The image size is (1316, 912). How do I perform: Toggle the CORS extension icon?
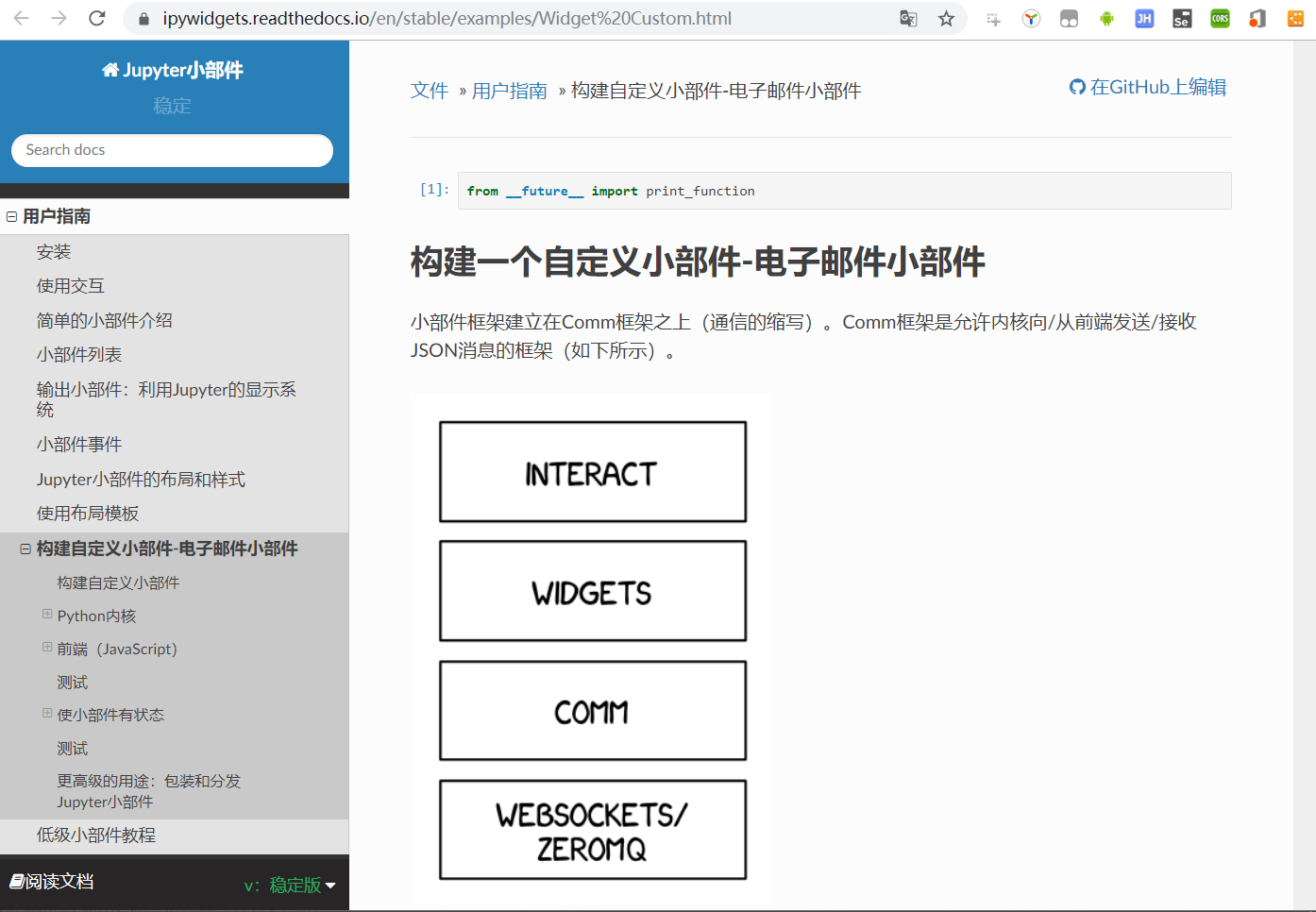coord(1219,18)
